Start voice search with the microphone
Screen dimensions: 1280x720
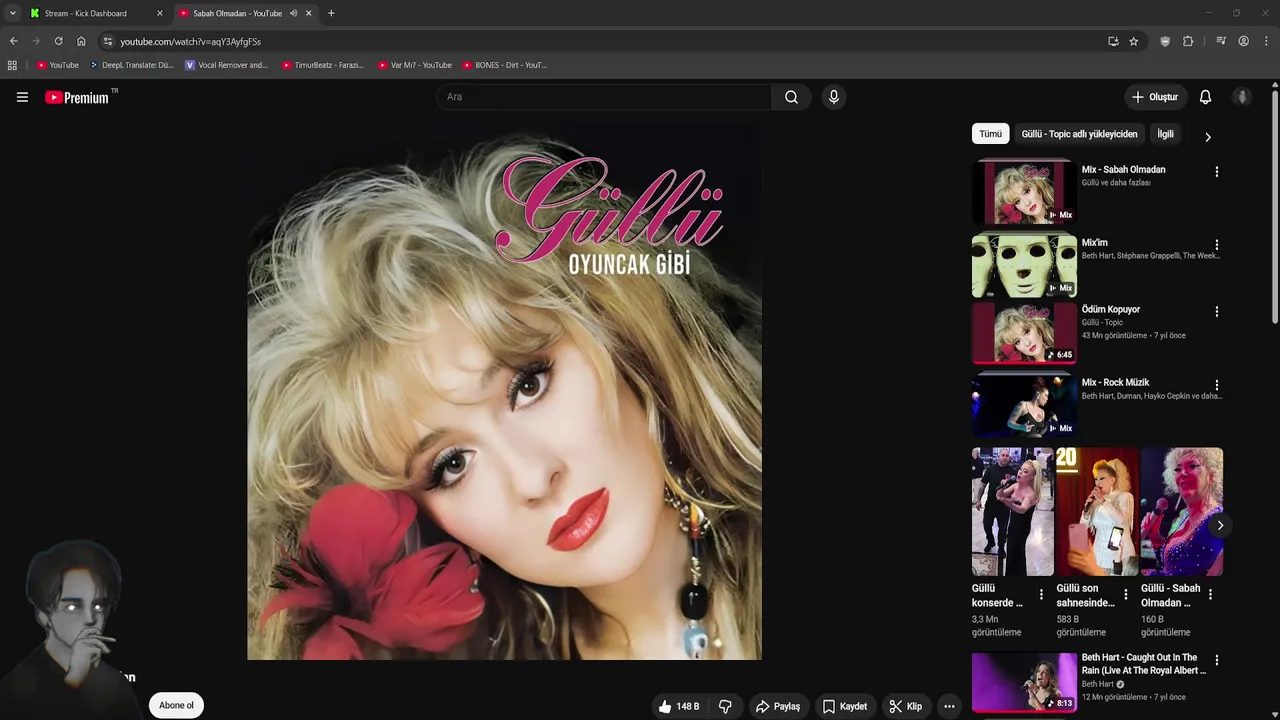(x=834, y=97)
